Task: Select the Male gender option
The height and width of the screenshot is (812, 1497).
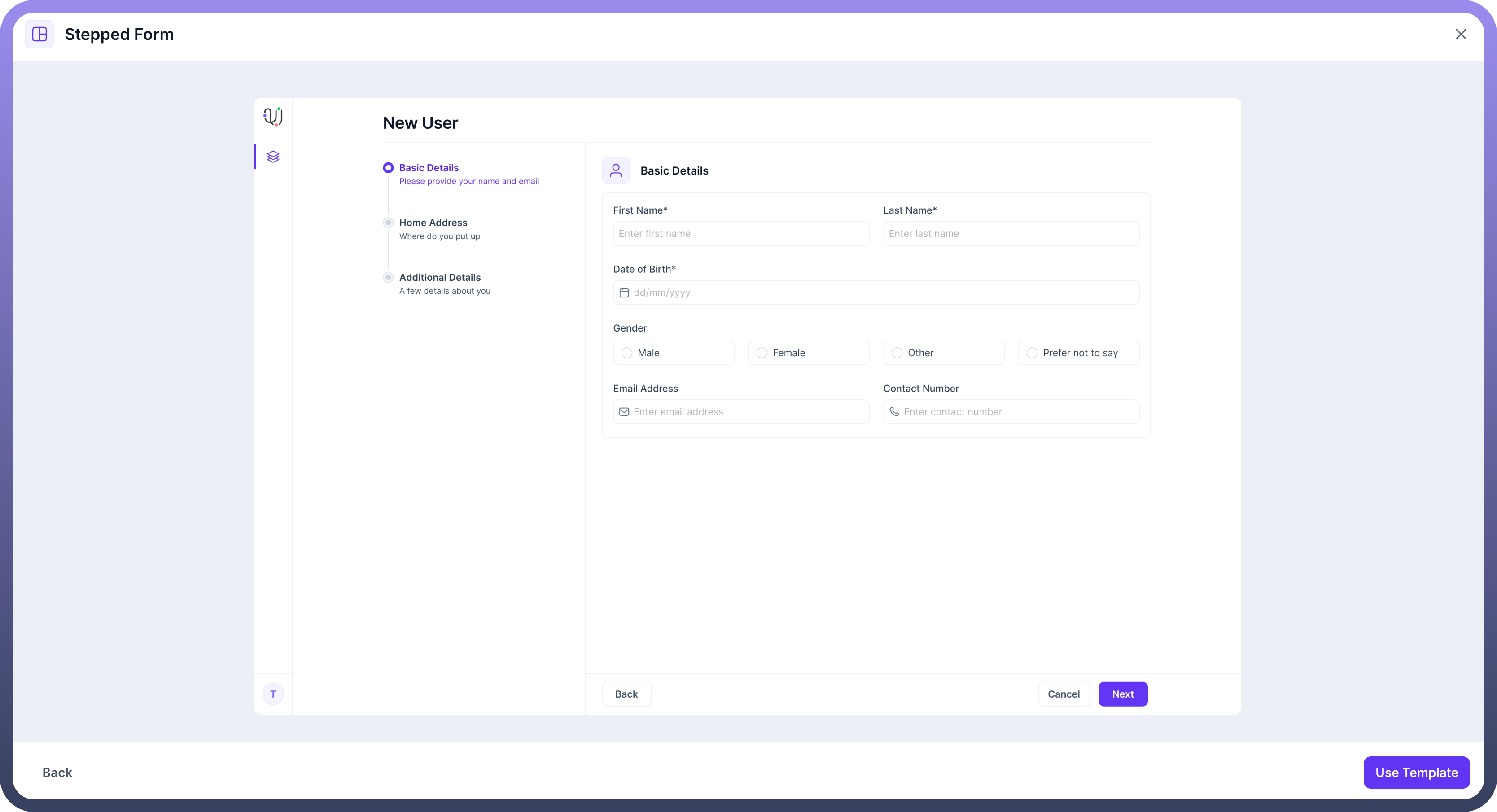Action: coord(627,353)
